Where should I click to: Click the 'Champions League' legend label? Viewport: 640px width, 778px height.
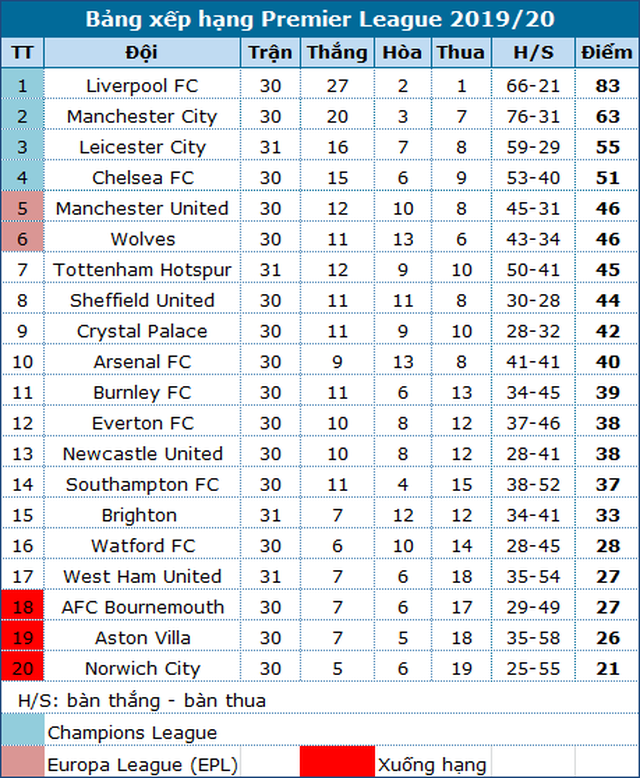tap(132, 733)
